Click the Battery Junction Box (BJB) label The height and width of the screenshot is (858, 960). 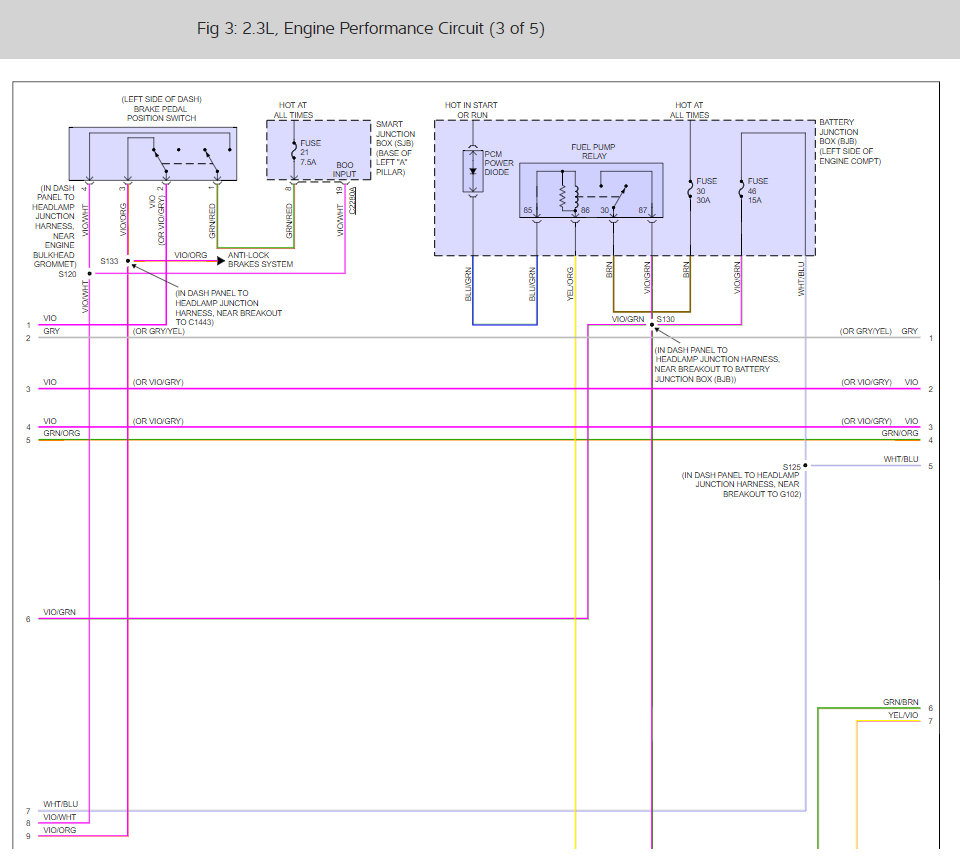click(850, 141)
